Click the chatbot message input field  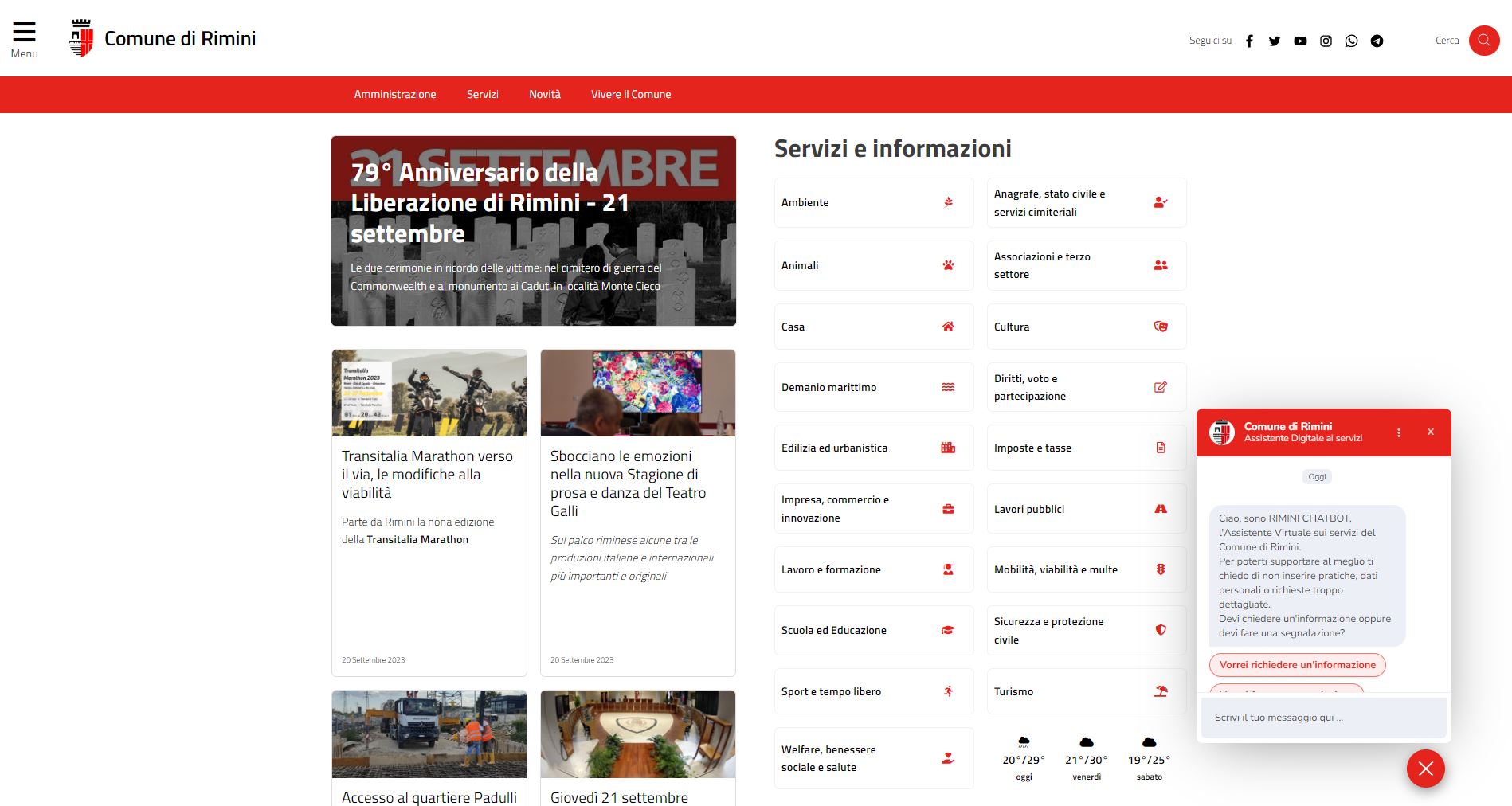click(x=1322, y=718)
